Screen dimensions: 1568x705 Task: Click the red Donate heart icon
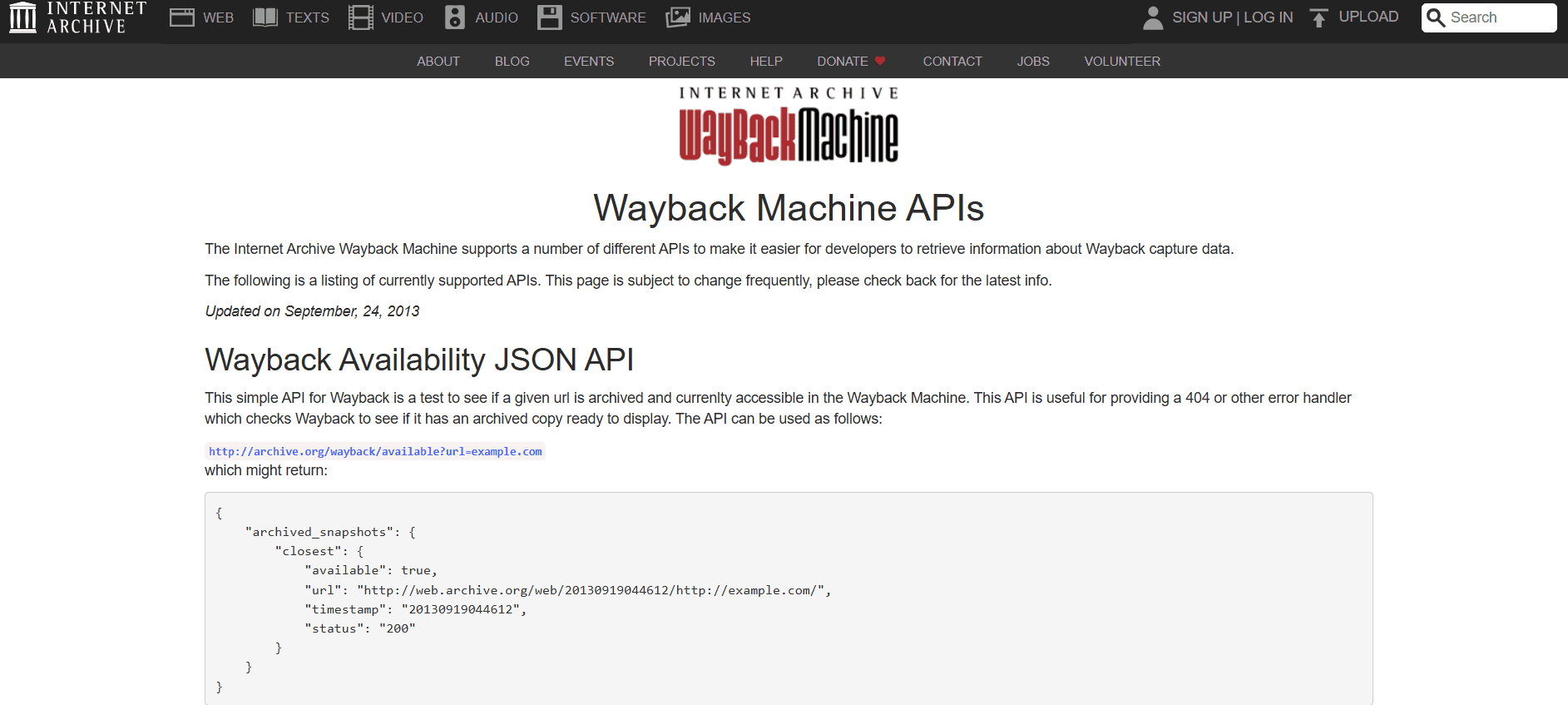(880, 61)
